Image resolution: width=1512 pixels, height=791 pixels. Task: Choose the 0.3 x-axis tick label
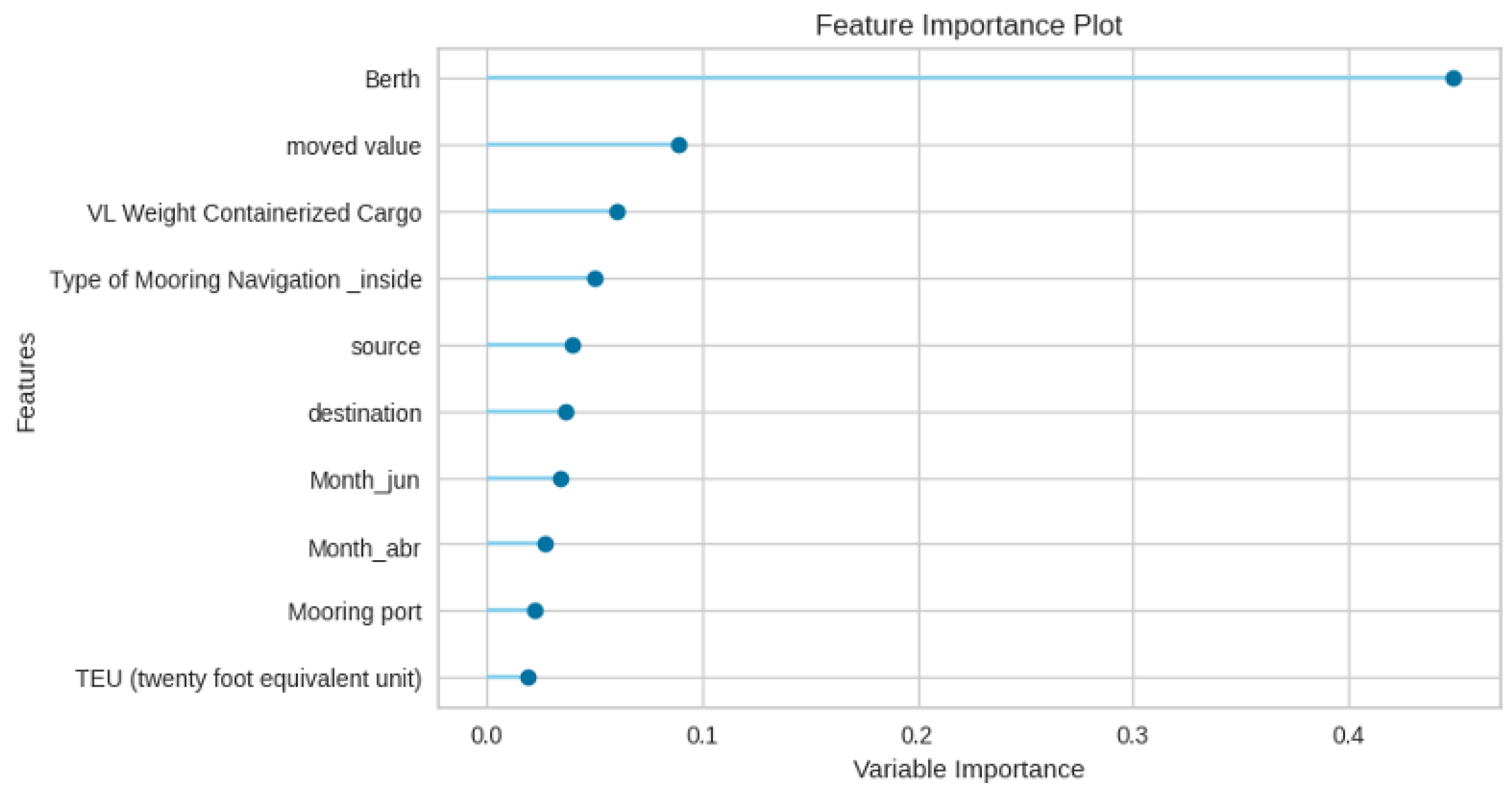[x=1133, y=735]
